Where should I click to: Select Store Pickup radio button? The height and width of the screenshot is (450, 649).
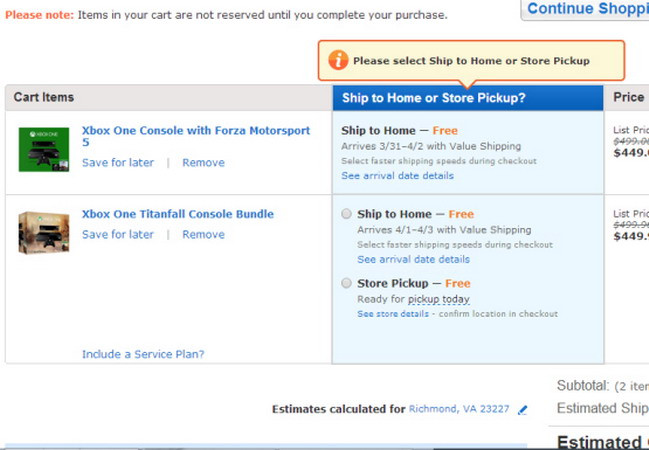(x=346, y=283)
